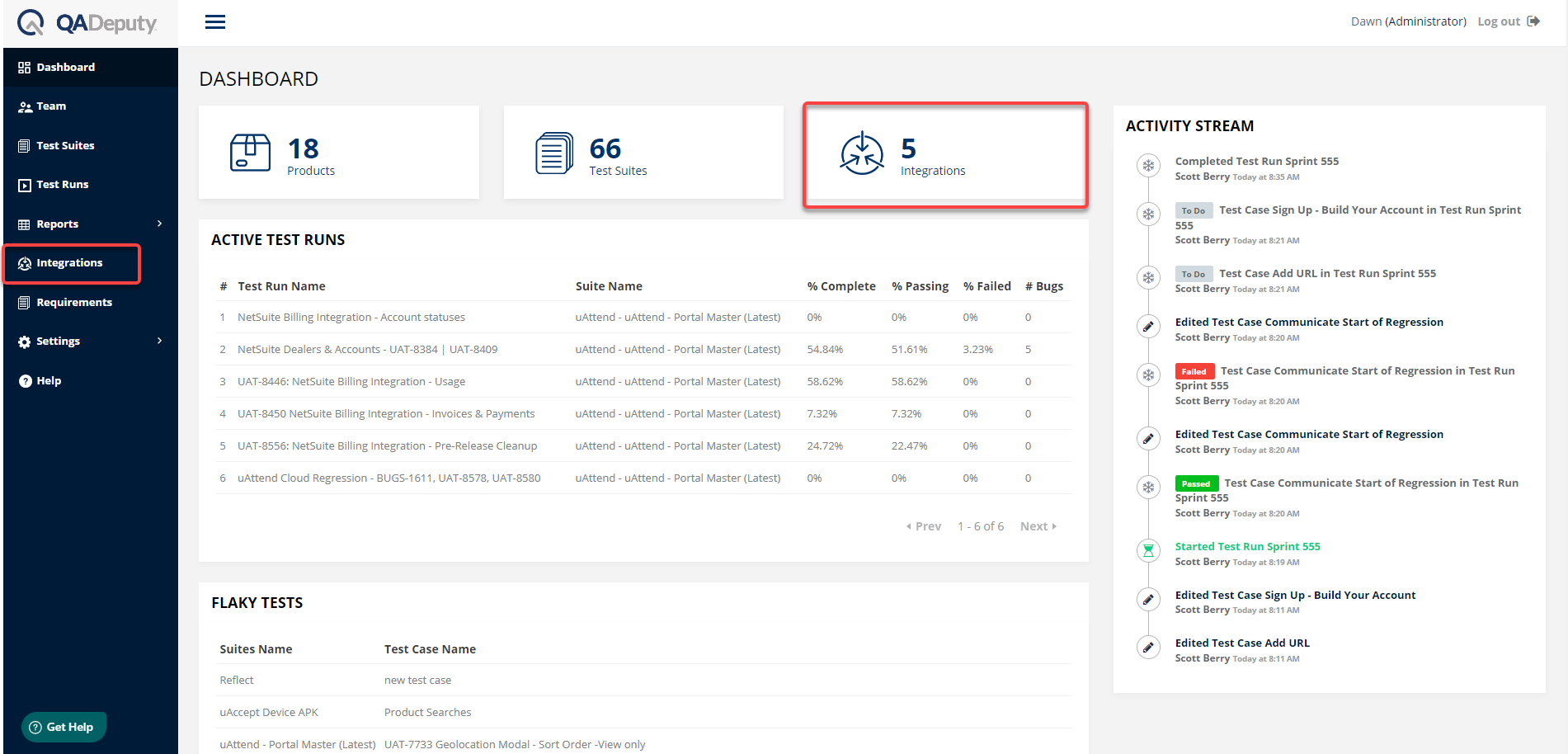Screen dimensions: 1568x754
Task: Open Help in the sidebar
Action: [x=91, y=381]
